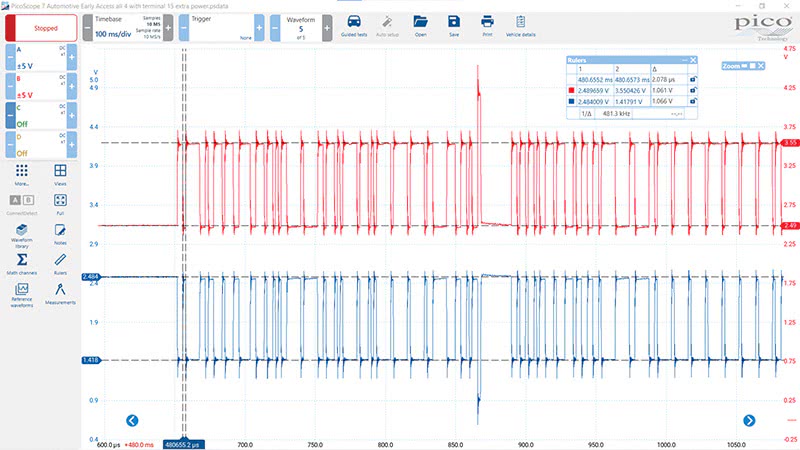Screen dimensions: 800x450
Task: Open Channel B ±5 V options
Action: pos(41,86)
